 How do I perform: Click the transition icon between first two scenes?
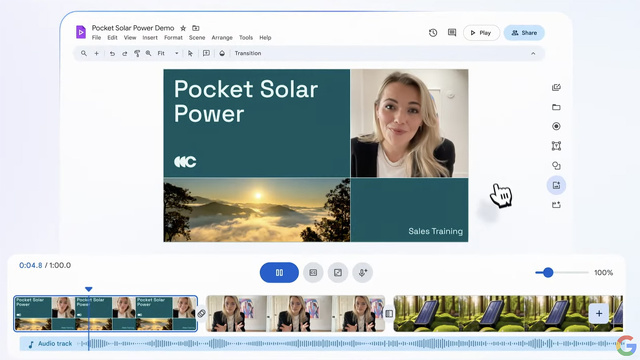(x=202, y=313)
